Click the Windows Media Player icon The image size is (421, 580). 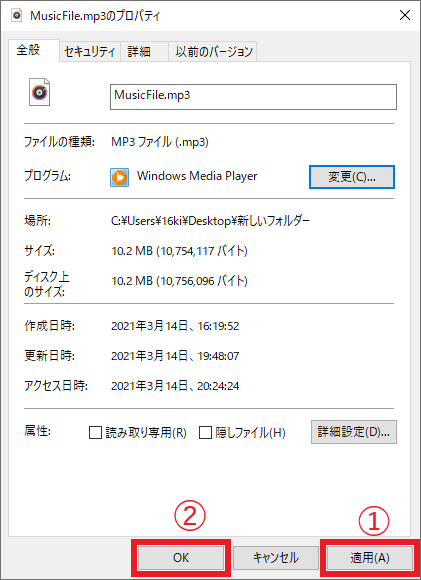tap(119, 177)
